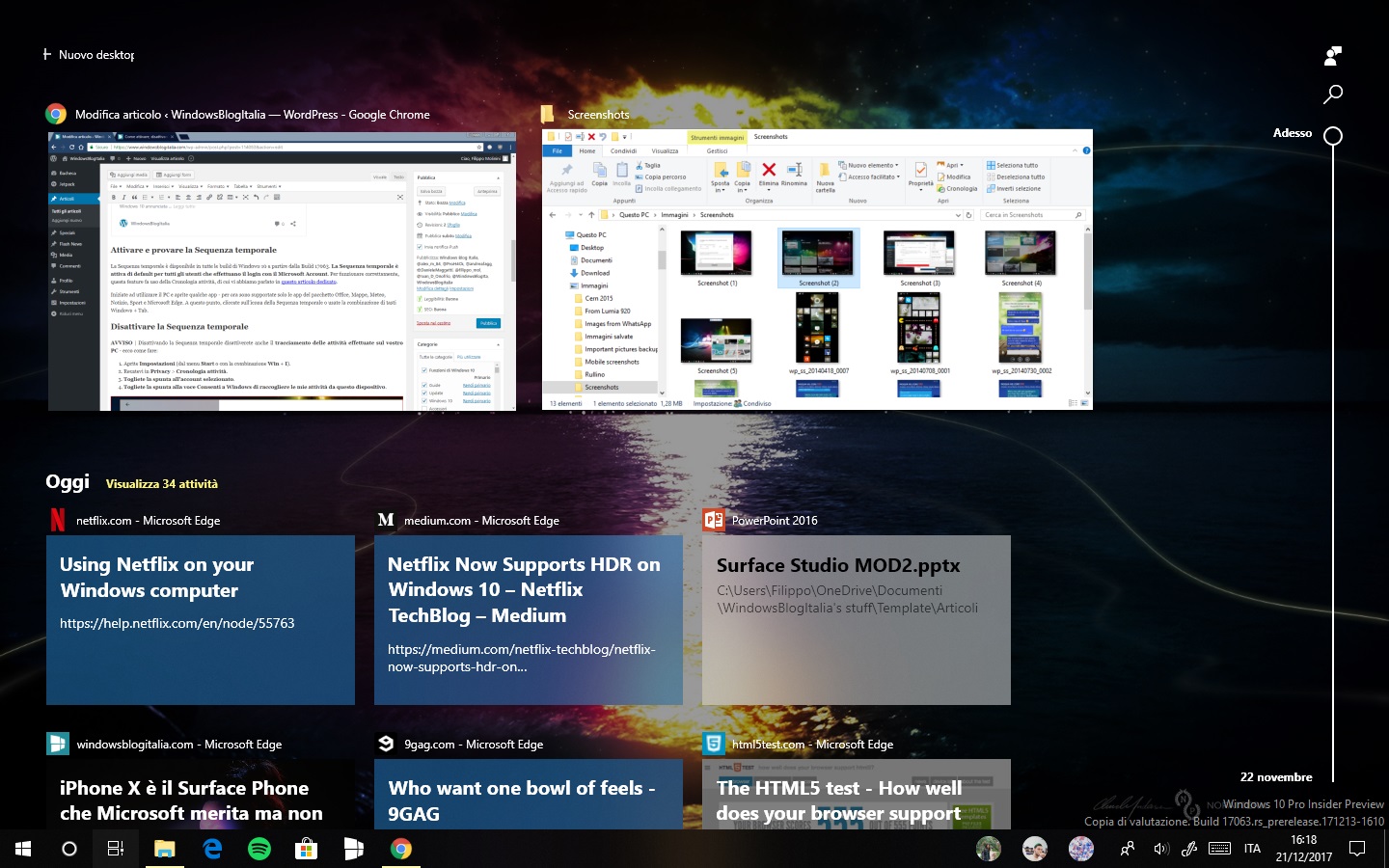Jump to 22 novembre on the timeline

click(1276, 777)
